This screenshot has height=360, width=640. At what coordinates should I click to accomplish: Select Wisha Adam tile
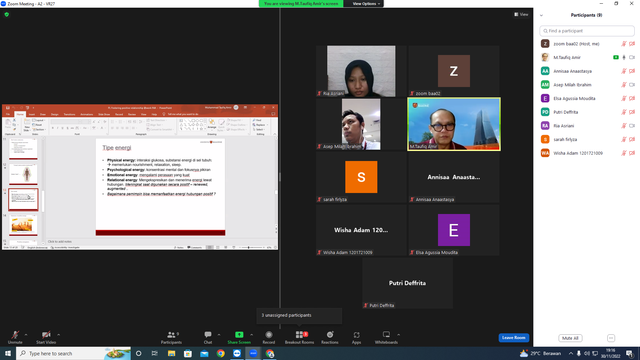click(361, 230)
